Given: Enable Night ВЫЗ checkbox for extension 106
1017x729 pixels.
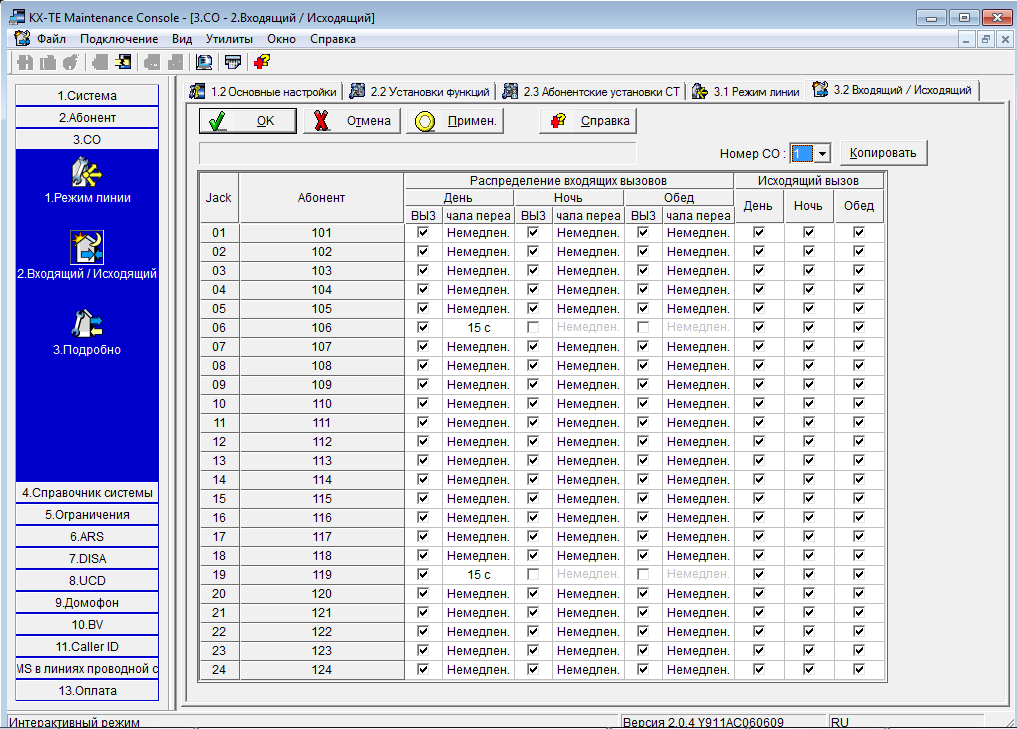Looking at the screenshot, I should [533, 328].
